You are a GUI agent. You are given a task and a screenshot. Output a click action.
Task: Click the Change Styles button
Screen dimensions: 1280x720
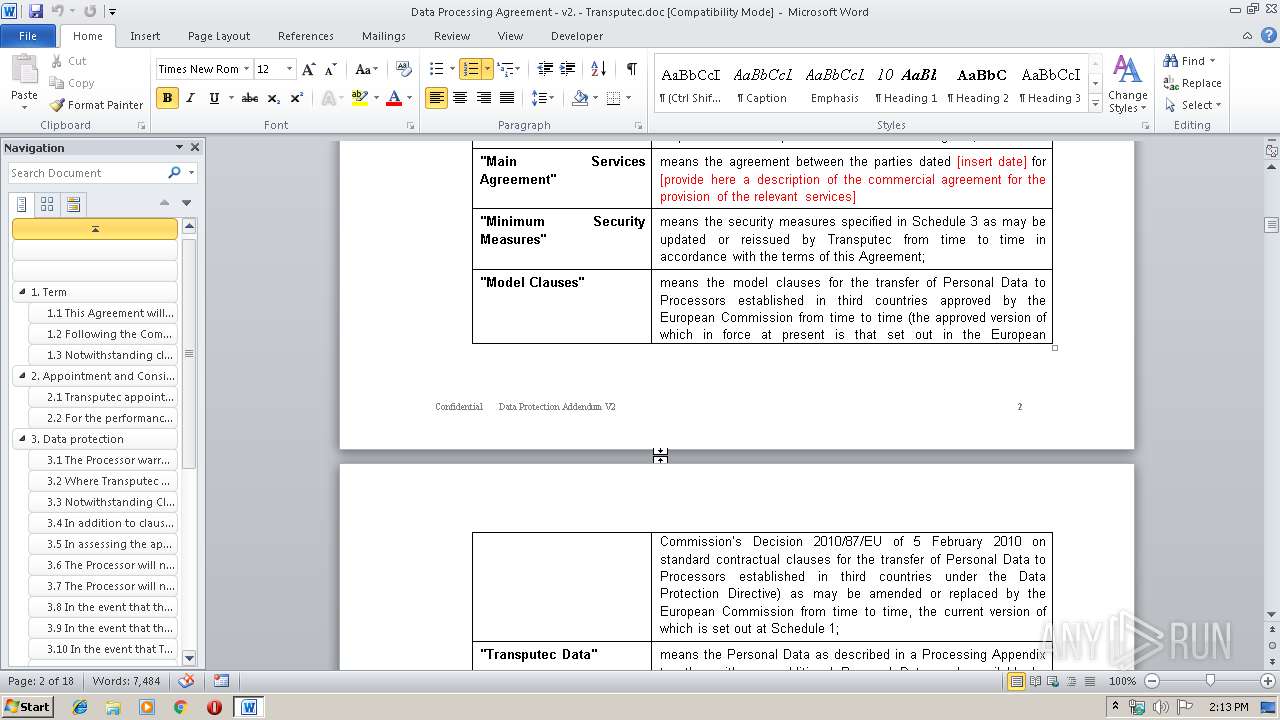(x=1127, y=85)
